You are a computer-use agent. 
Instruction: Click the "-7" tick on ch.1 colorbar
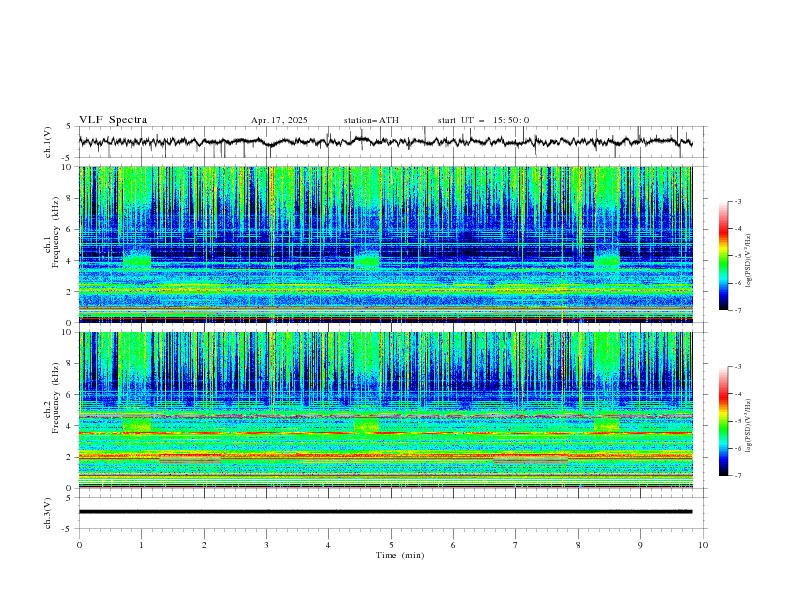[x=737, y=310]
